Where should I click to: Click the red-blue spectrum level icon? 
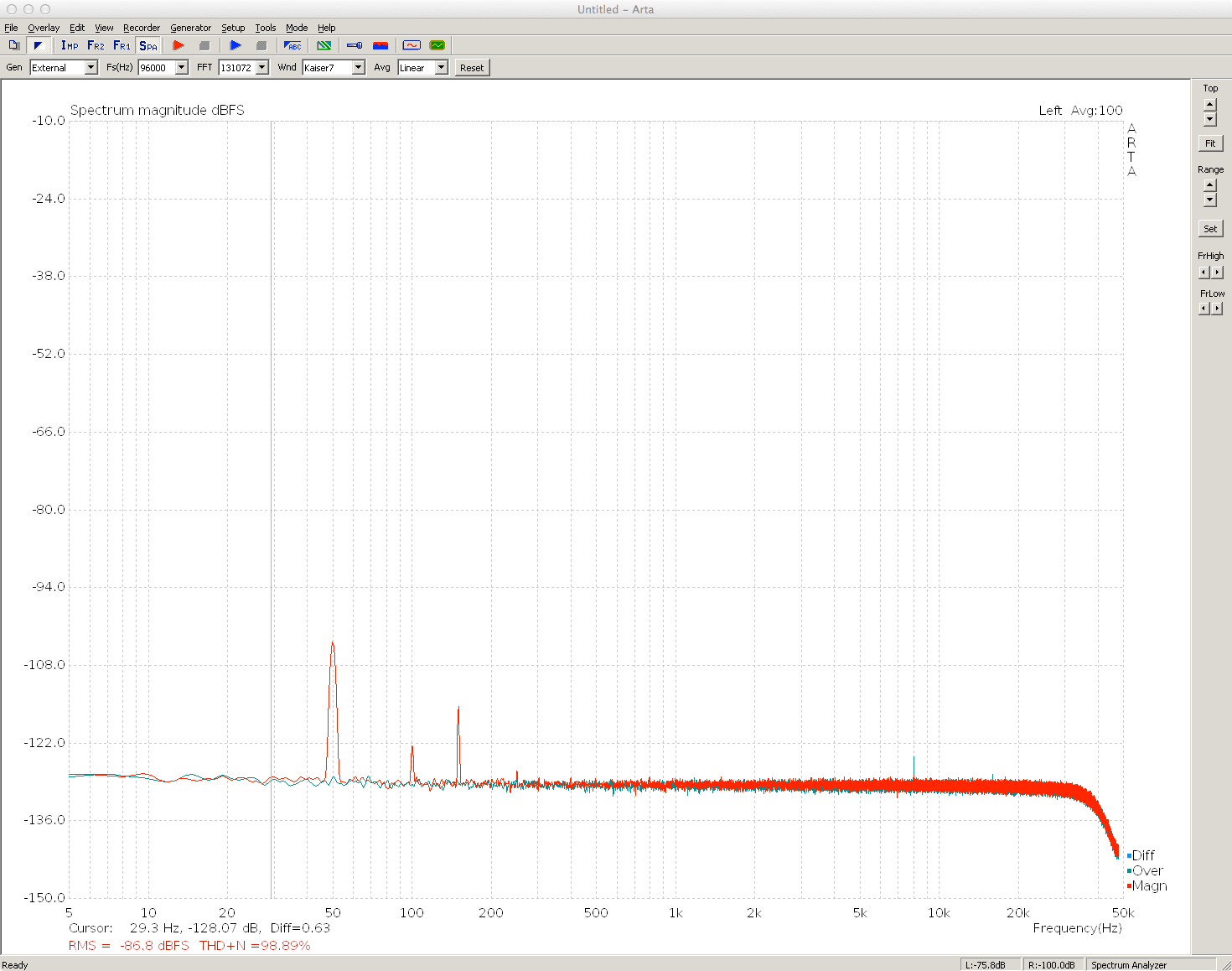(x=380, y=45)
